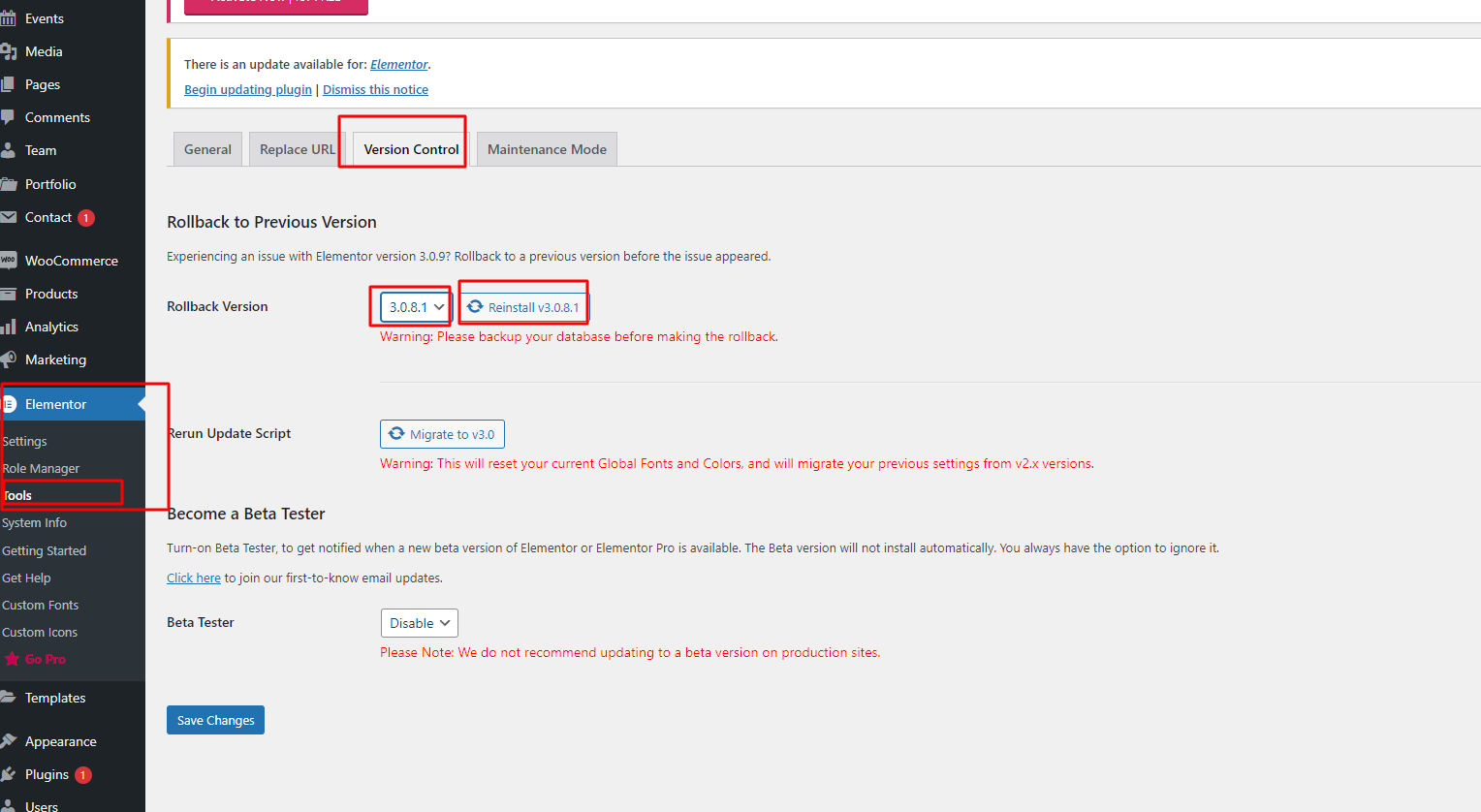Click the Contact notification badge
The width and height of the screenshot is (1481, 812).
[x=85, y=218]
